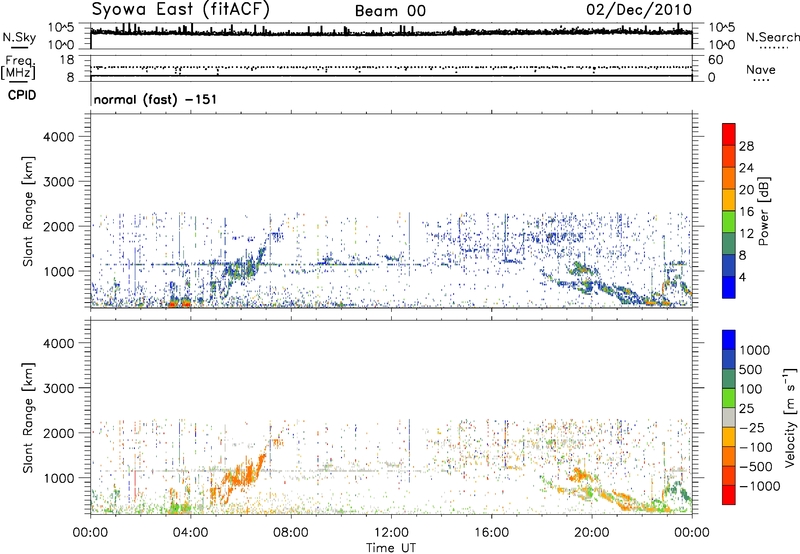The height and width of the screenshot is (554, 800).
Task: Click the '2000' tick on the velocity panel
Action: pos(58,433)
